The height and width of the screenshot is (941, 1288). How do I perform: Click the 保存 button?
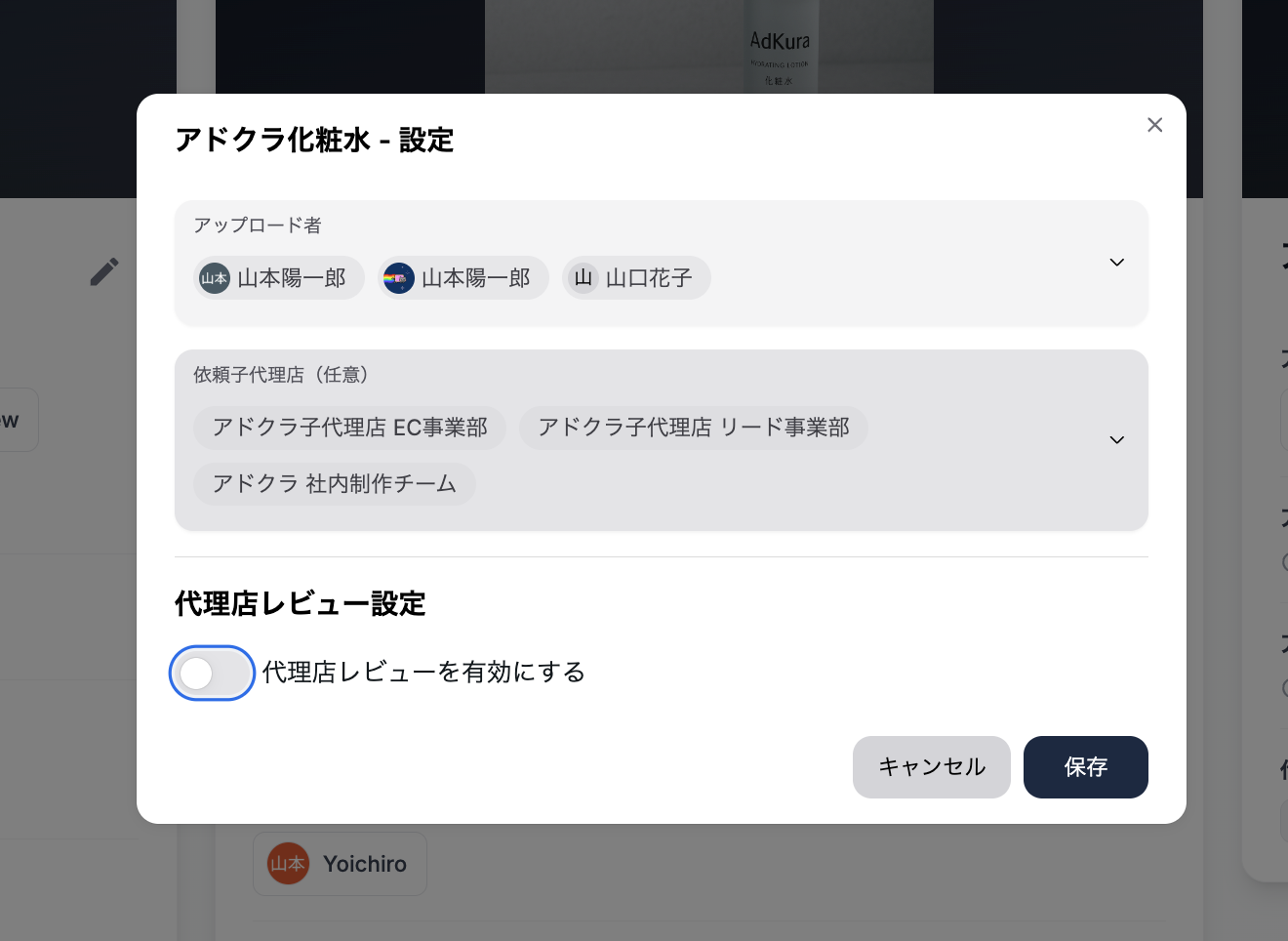pos(1085,767)
